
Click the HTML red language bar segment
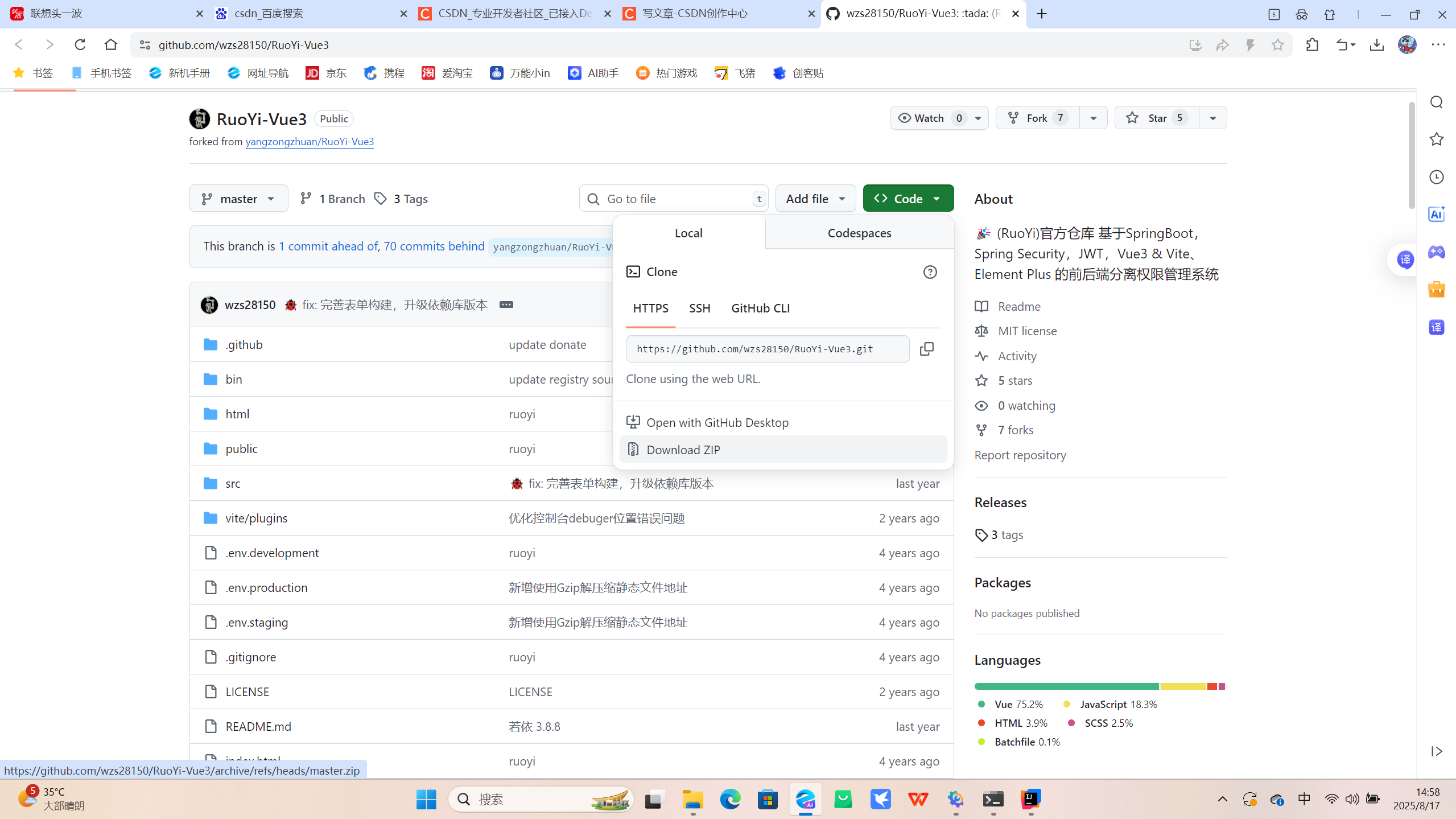pos(1212,686)
